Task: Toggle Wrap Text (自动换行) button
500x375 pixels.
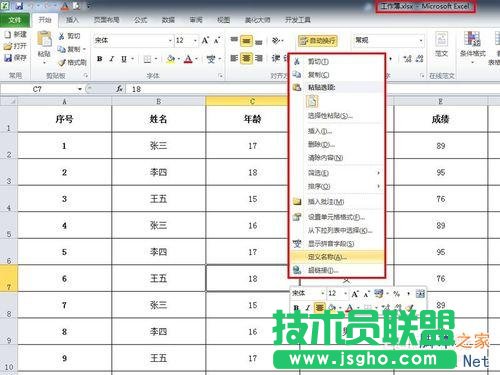Action: (x=318, y=41)
